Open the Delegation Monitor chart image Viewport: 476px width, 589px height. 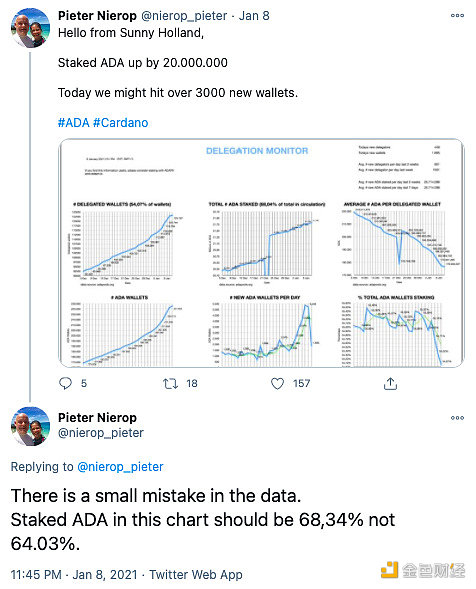pos(261,253)
